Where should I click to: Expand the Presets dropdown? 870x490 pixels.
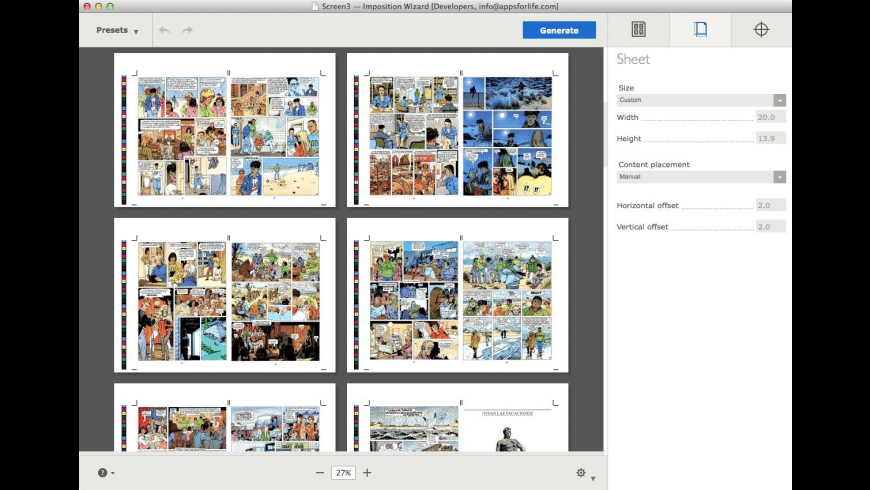(117, 30)
